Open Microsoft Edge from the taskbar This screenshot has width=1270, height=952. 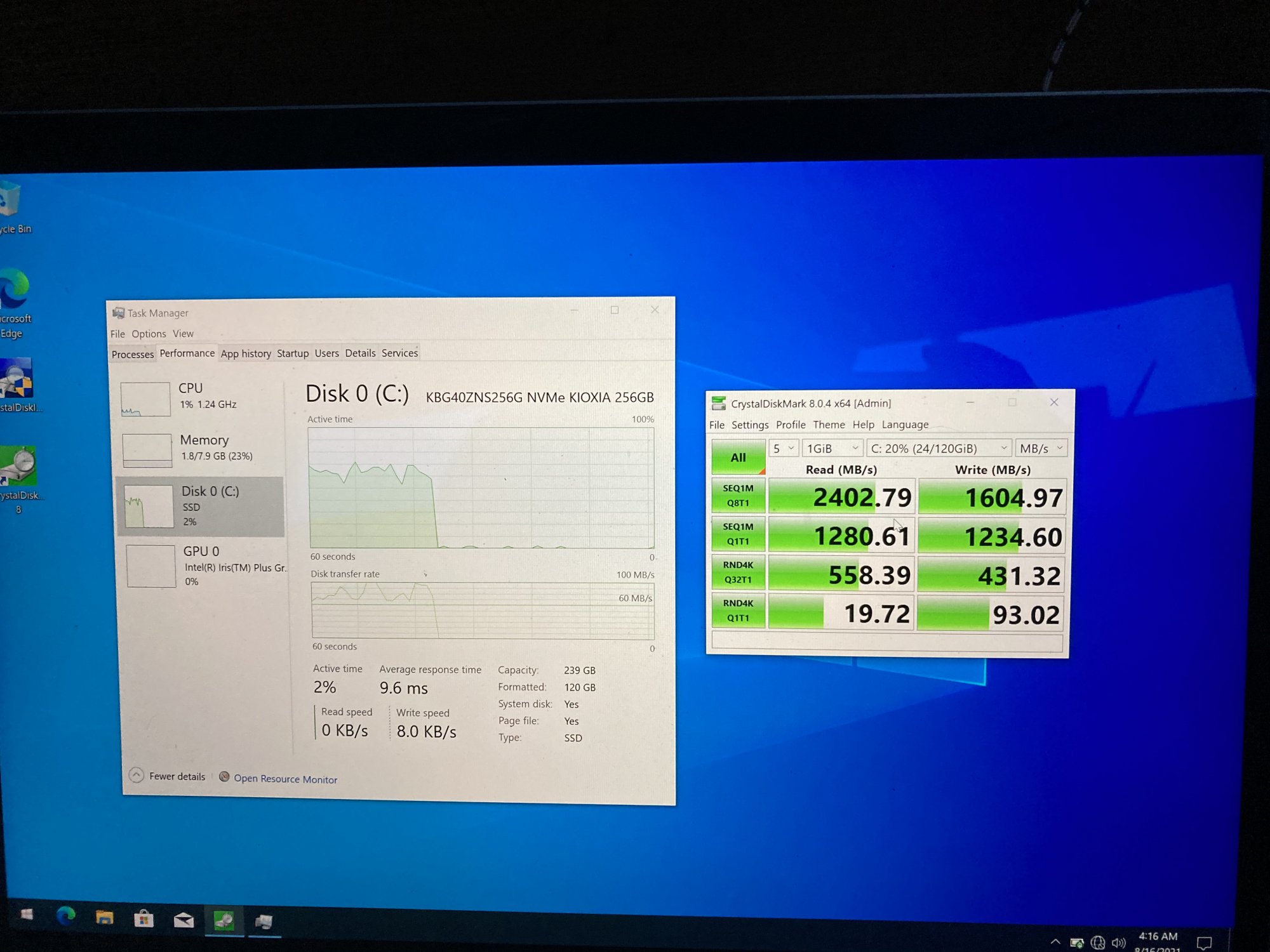tap(65, 916)
